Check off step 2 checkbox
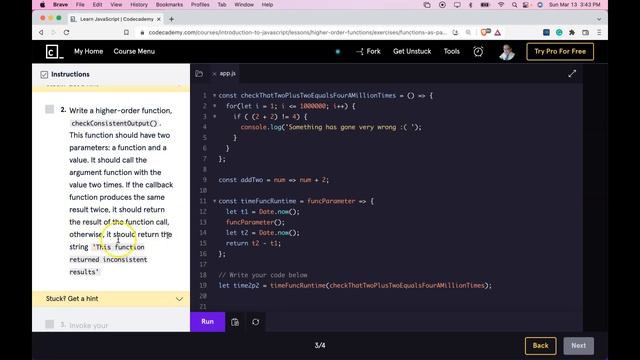The image size is (640, 360). click(x=49, y=109)
